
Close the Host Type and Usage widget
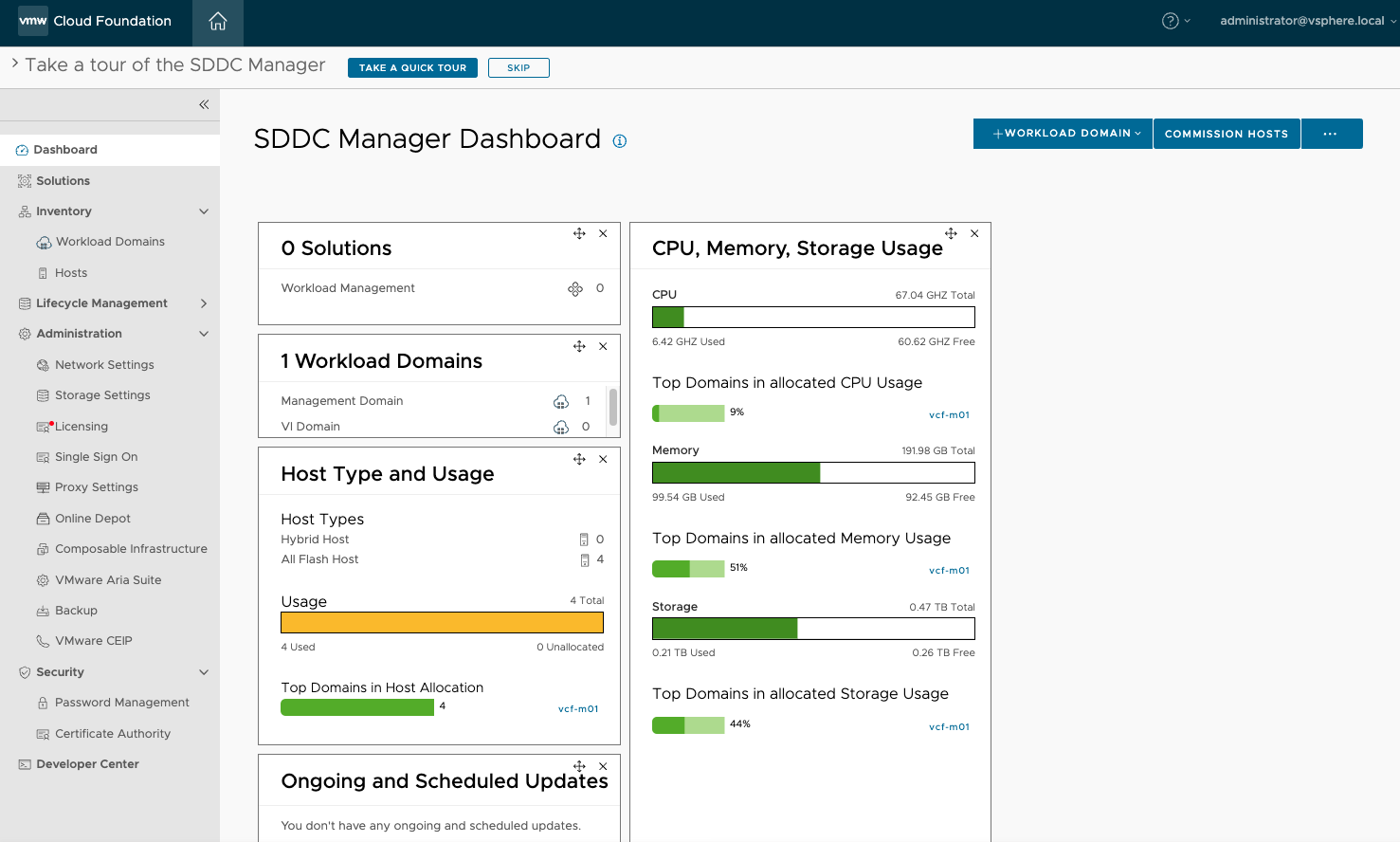pos(603,459)
